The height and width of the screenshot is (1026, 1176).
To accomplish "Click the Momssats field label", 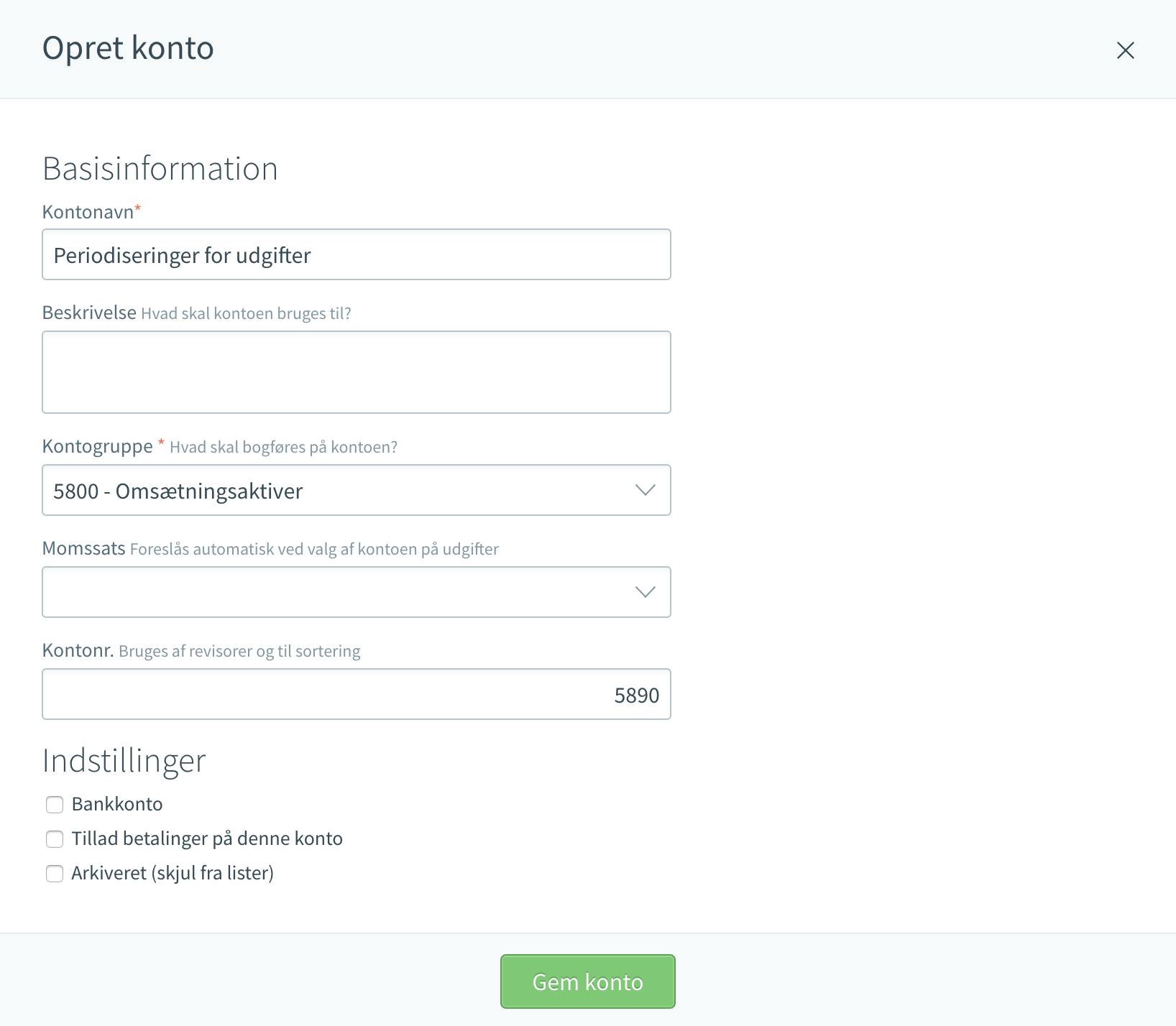I will [84, 548].
